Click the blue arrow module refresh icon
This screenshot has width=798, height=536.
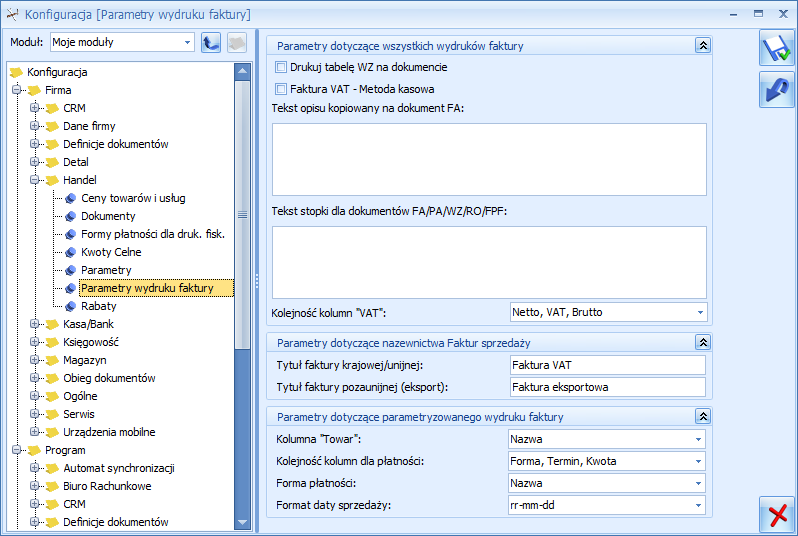tap(211, 42)
